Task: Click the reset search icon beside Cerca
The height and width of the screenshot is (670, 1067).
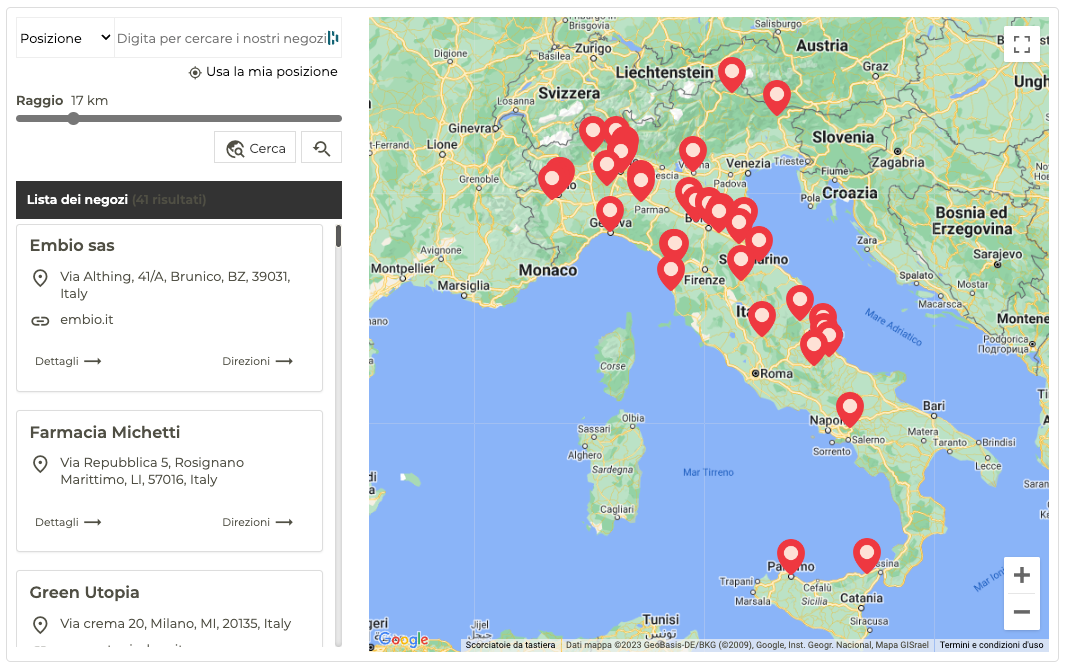Action: pos(322,148)
